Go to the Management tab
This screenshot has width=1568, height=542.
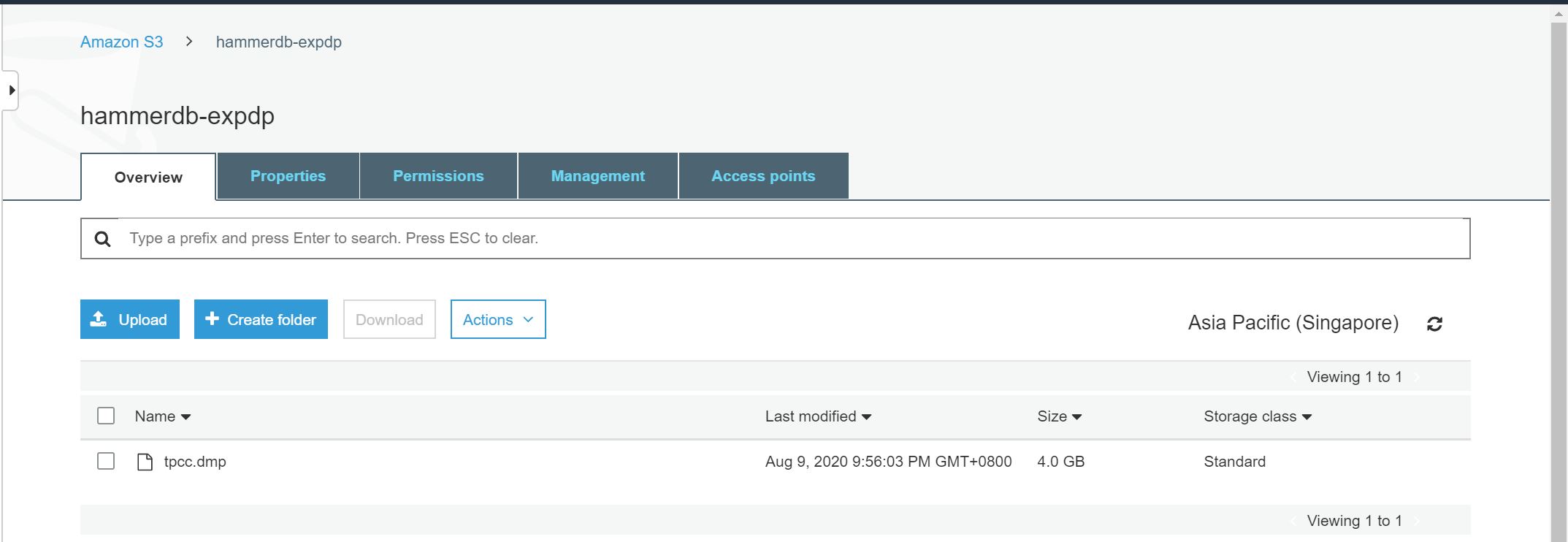tap(597, 176)
